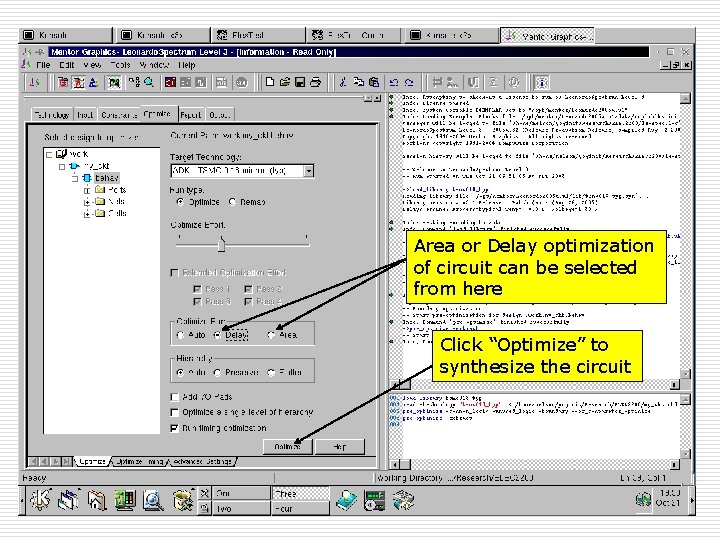Click the Redo arrow toolbar icon

[409, 83]
